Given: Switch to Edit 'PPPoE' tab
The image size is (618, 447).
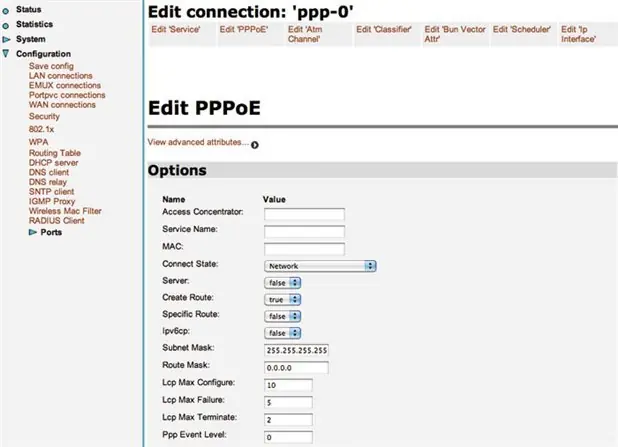Looking at the screenshot, I should [244, 30].
